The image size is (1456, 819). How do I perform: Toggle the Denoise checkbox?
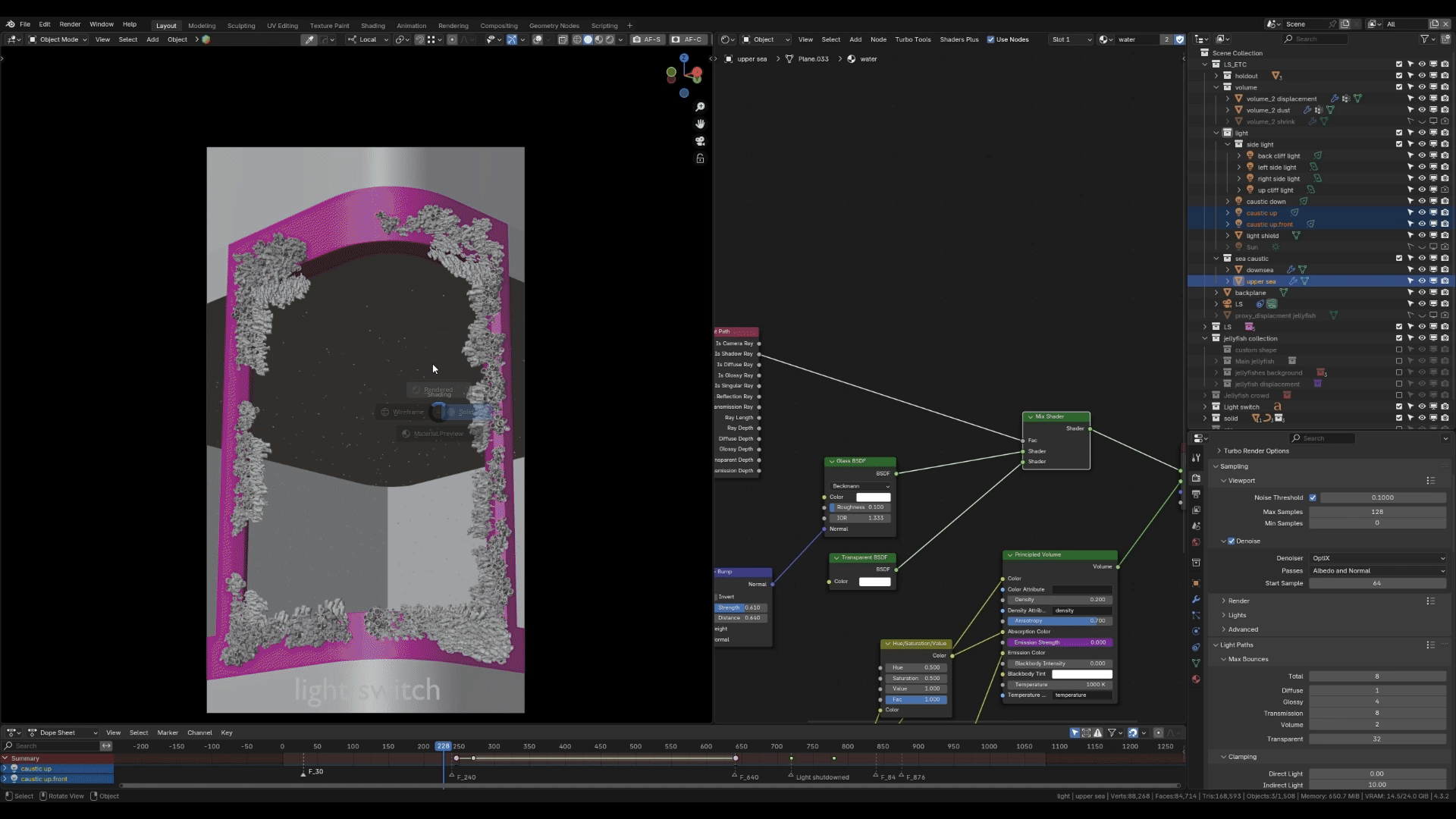tap(1232, 541)
